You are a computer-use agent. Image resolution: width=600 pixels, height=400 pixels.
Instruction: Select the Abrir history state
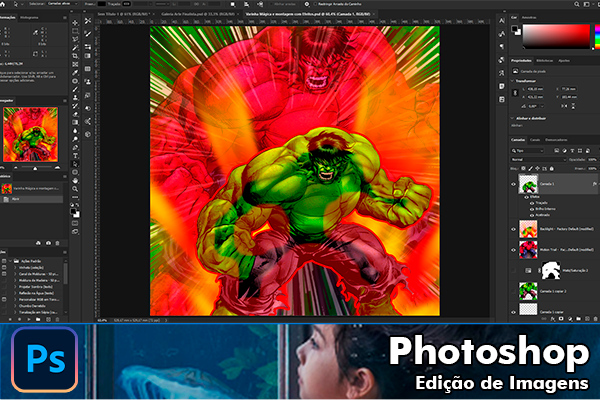click(31, 199)
